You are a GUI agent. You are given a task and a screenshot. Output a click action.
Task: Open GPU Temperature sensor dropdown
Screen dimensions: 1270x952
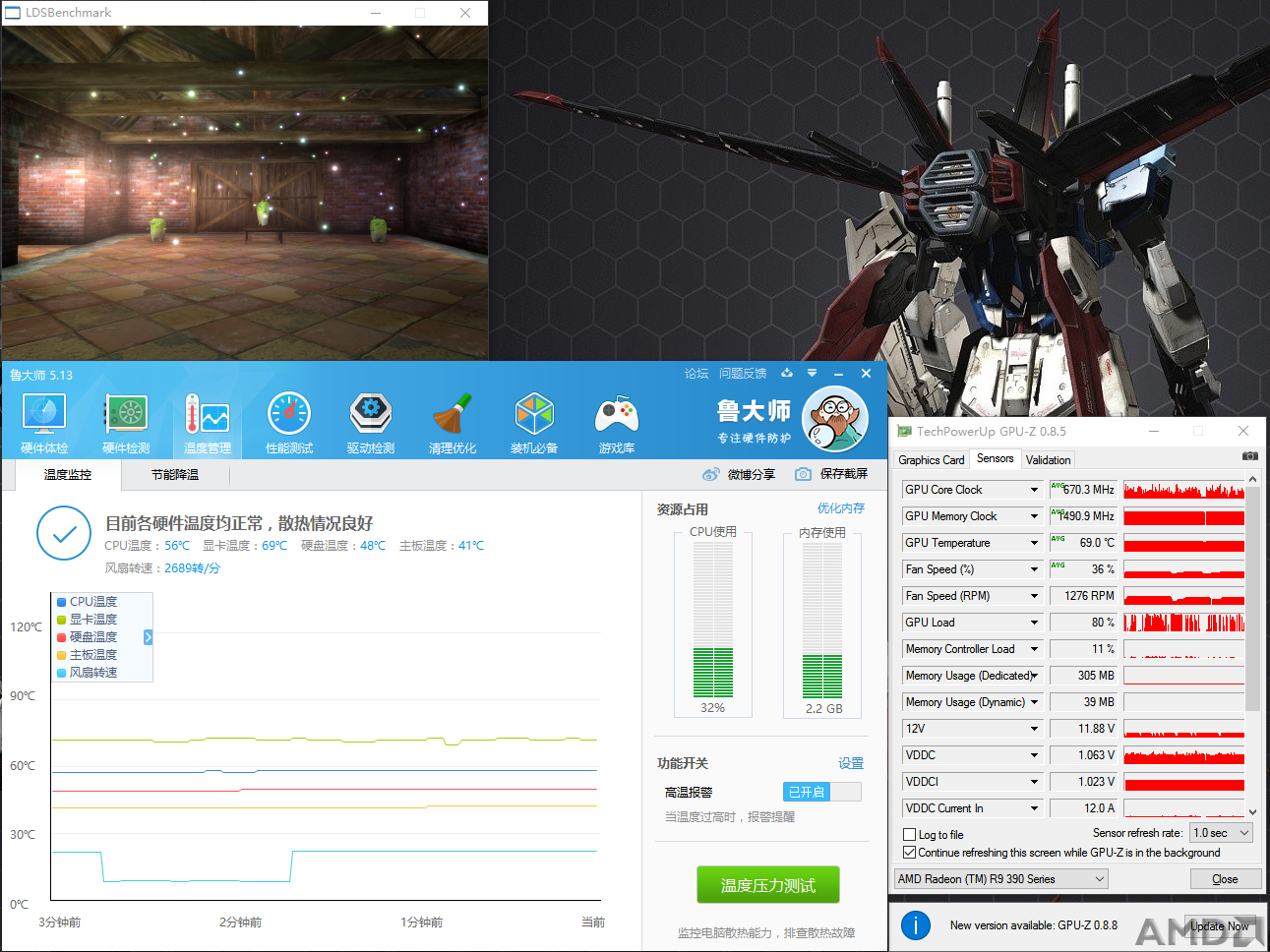(1035, 543)
